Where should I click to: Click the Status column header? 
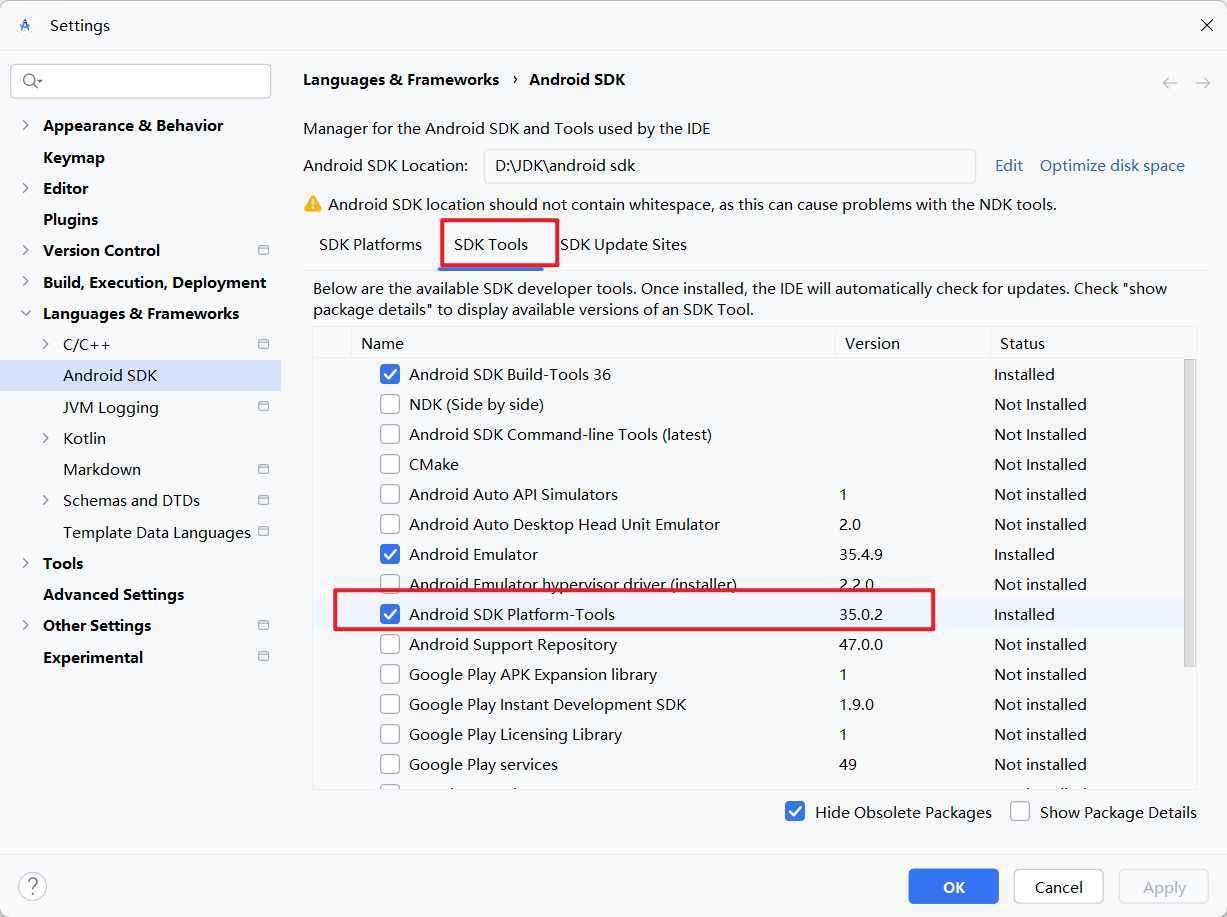pyautogui.click(x=1092, y=343)
